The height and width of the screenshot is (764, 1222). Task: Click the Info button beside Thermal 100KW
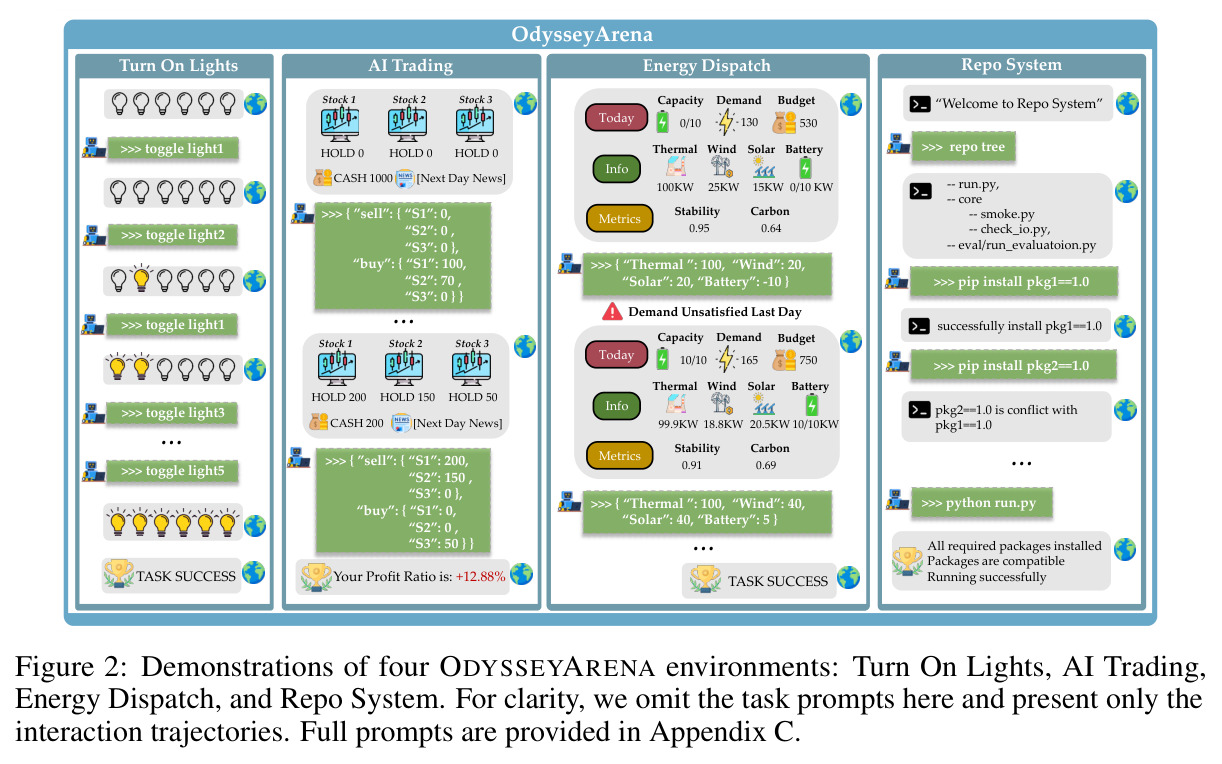coord(617,168)
